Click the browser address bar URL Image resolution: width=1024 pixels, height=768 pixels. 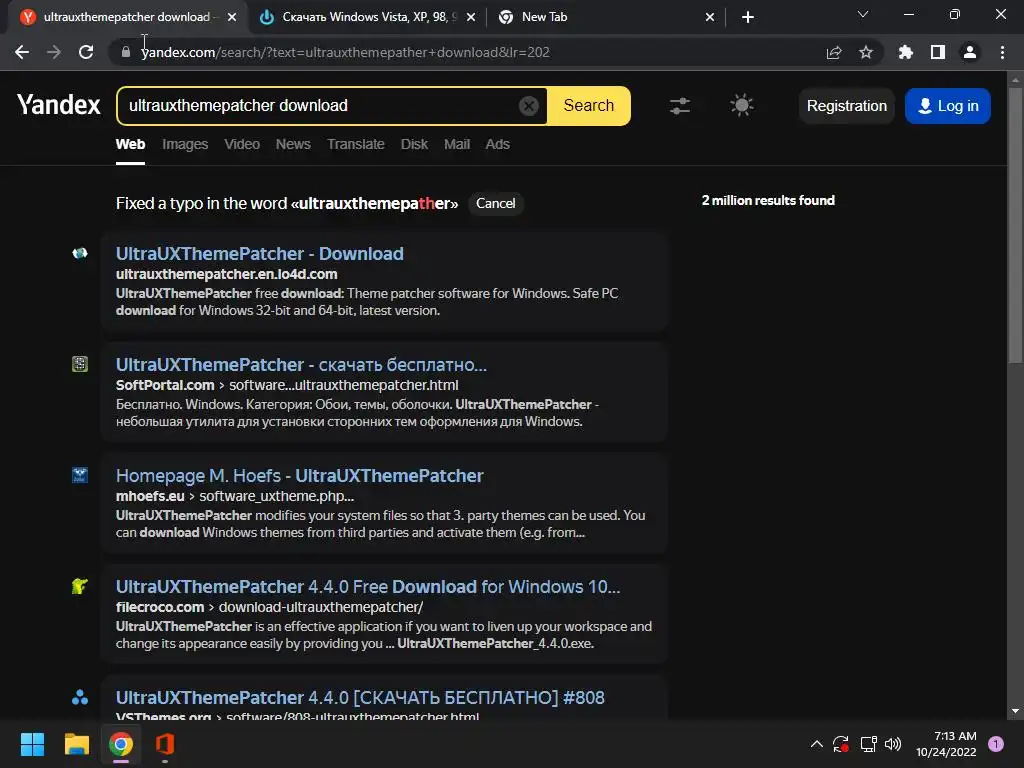click(x=345, y=52)
